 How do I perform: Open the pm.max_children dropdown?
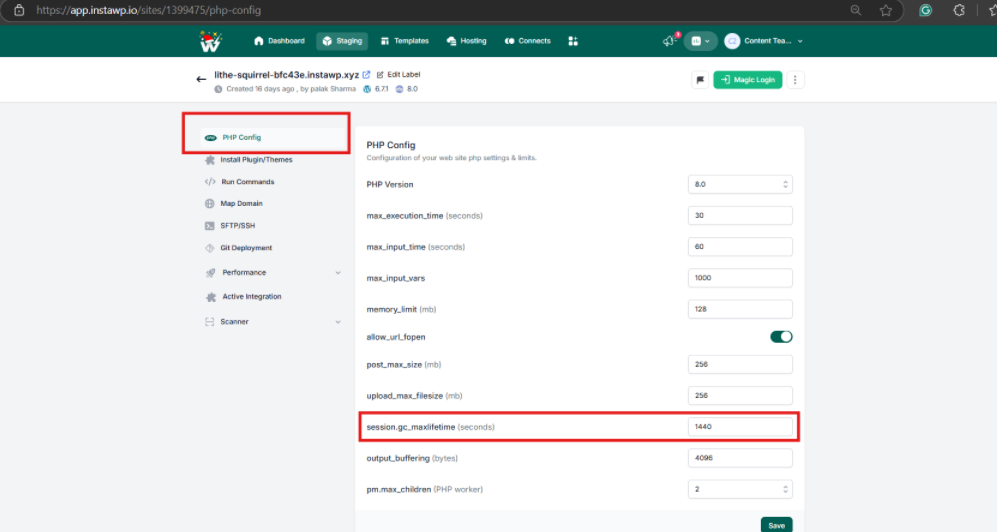tap(740, 489)
